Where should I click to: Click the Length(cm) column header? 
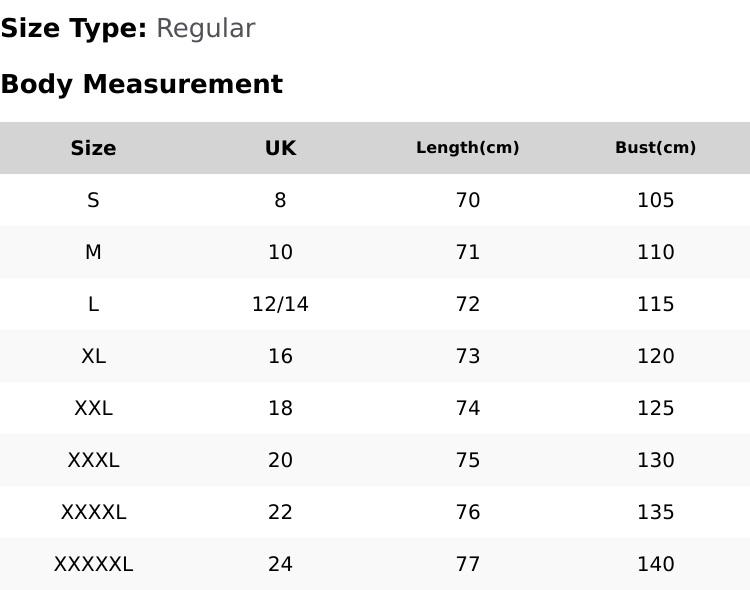click(468, 148)
